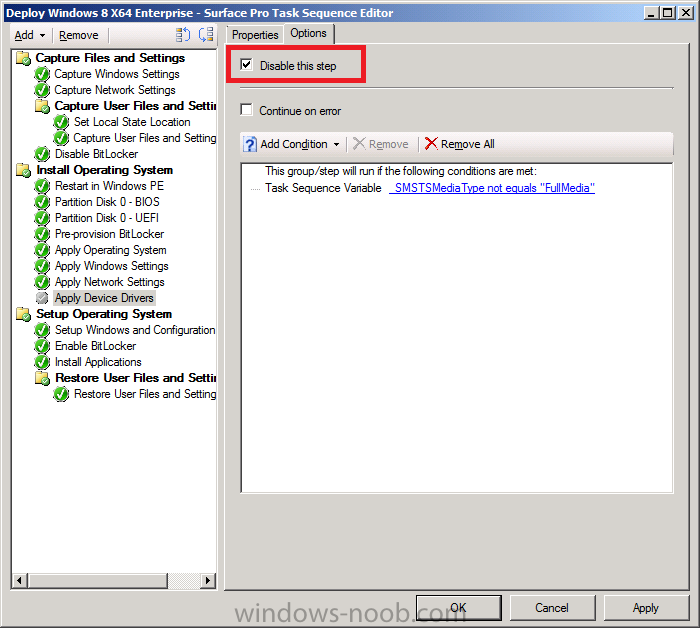Select the Pre-provision BitLocker step
Viewport: 700px width, 628px height.
[x=109, y=234]
